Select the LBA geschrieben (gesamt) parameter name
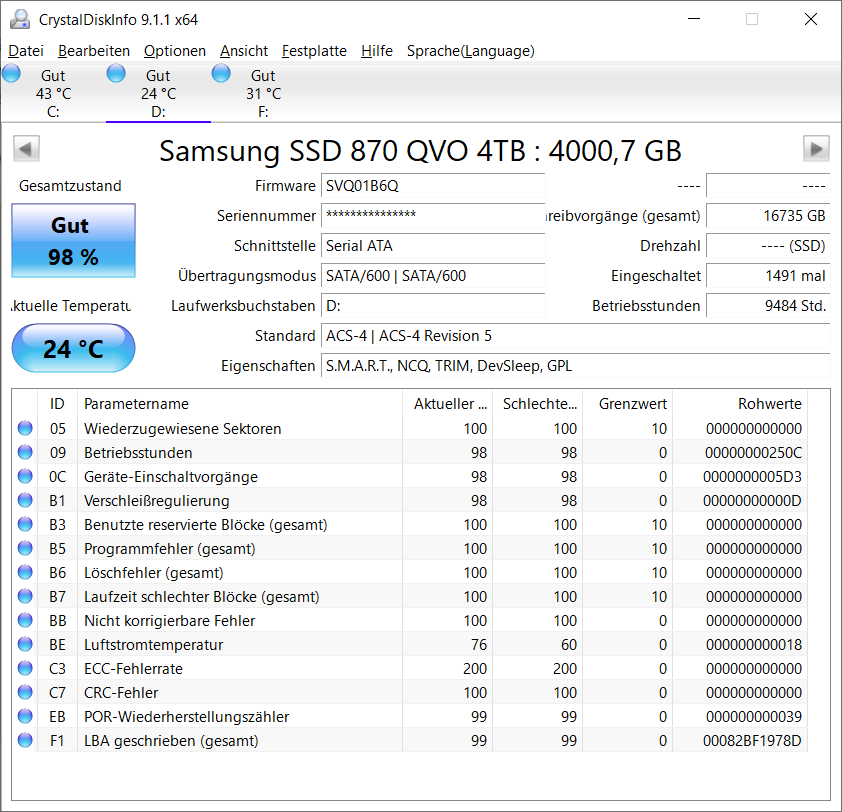Image resolution: width=842 pixels, height=812 pixels. pos(171,741)
